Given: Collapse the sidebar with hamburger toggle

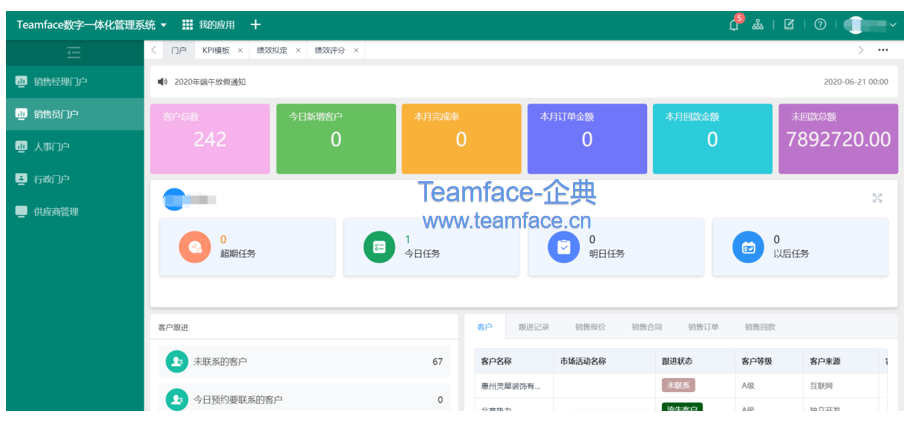Looking at the screenshot, I should click(74, 52).
